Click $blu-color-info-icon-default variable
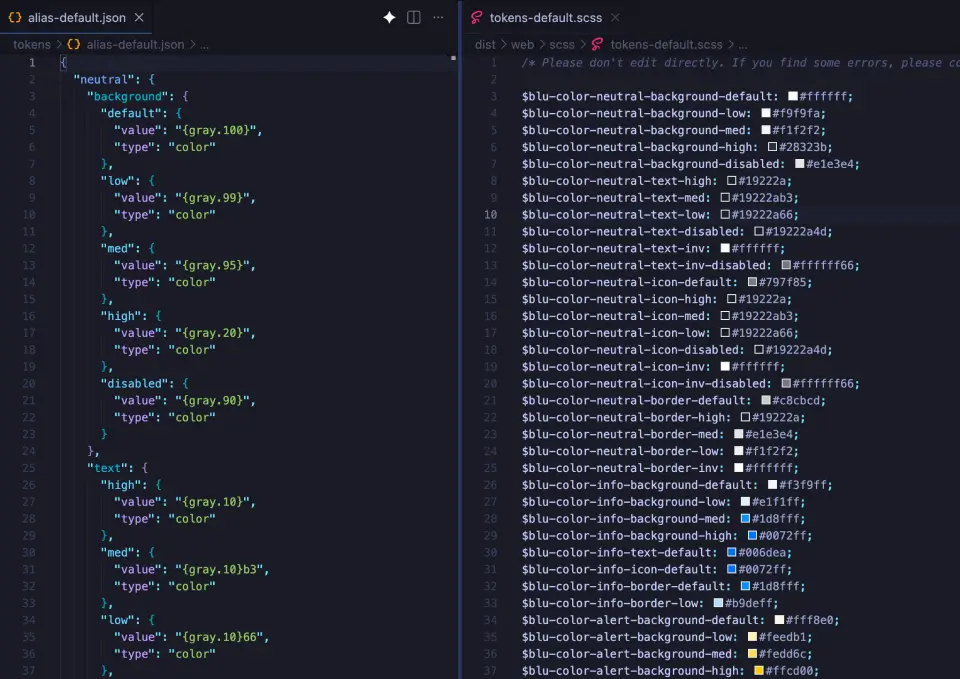The width and height of the screenshot is (960, 679). pyautogui.click(x=618, y=569)
